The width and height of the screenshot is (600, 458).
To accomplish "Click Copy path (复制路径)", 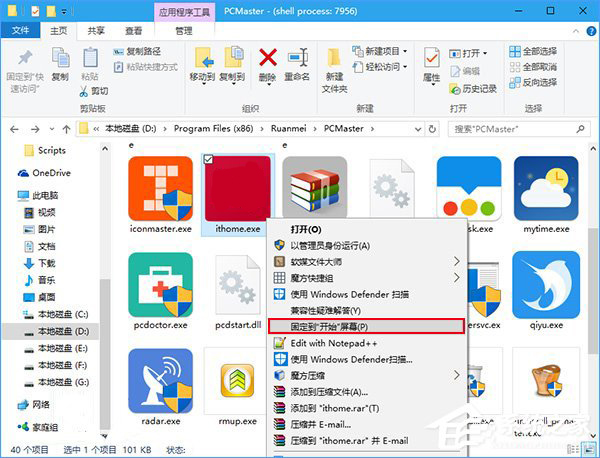I will (137, 51).
